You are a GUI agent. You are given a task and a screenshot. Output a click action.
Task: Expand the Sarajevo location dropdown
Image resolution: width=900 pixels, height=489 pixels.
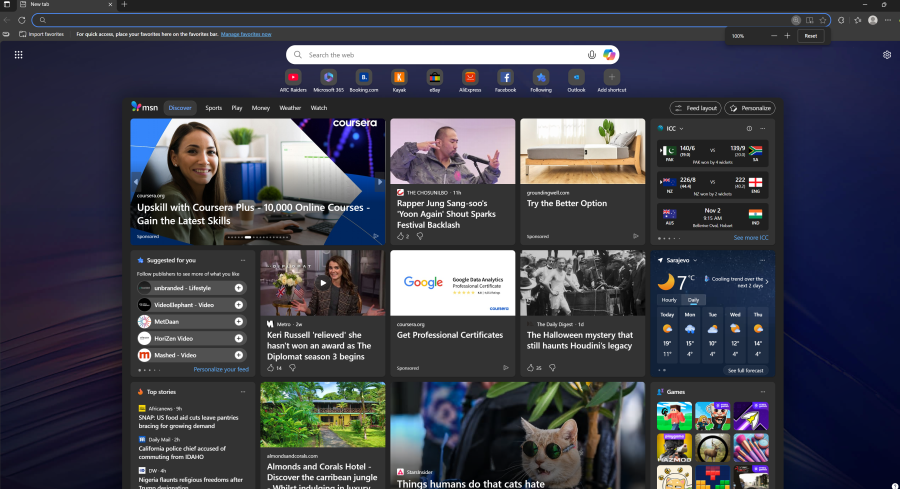click(695, 261)
